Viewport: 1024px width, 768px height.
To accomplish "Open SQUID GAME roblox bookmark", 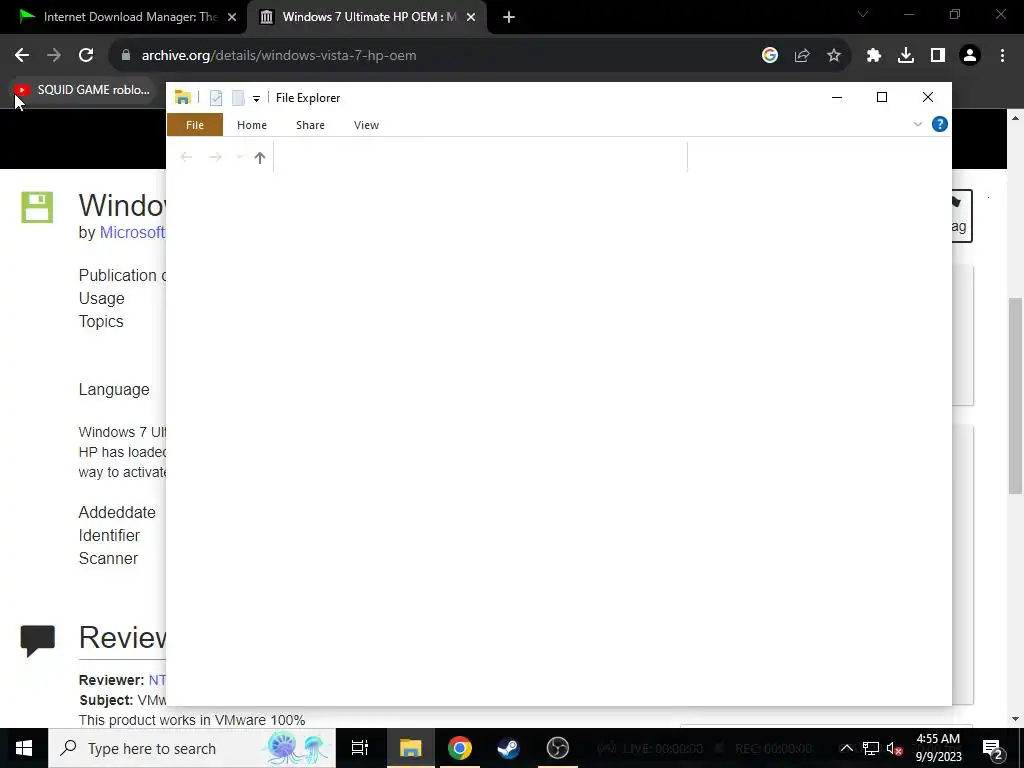I will [82, 90].
